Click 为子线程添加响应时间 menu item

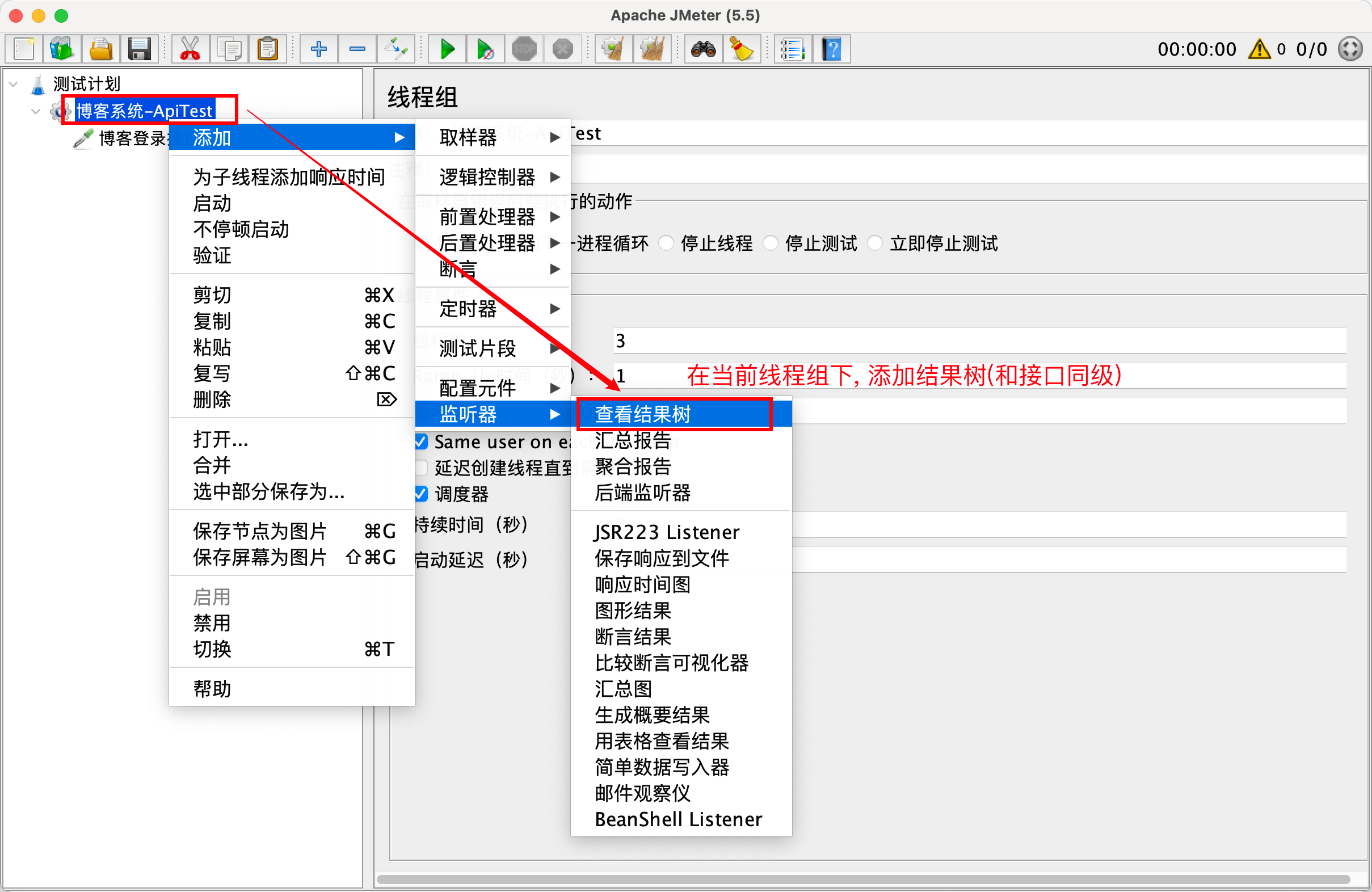[292, 177]
